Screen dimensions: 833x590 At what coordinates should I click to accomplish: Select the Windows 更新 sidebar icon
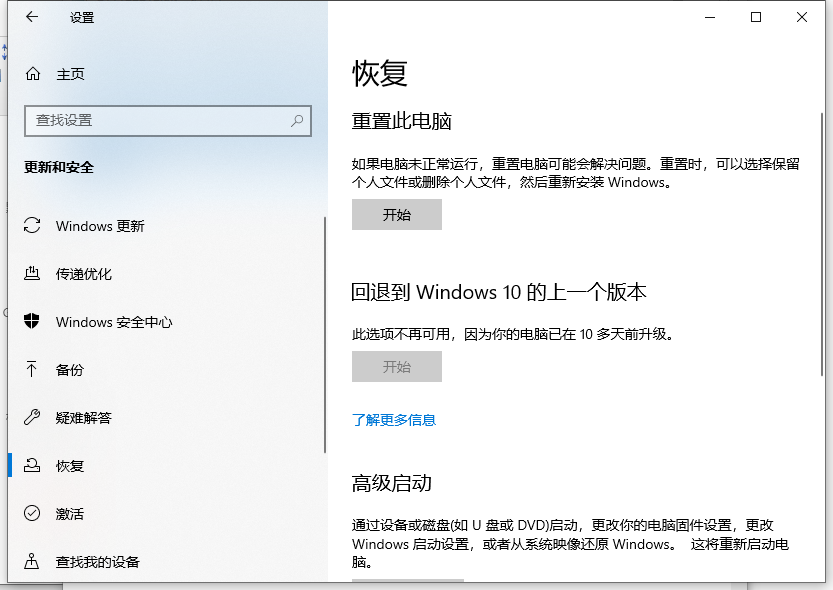tap(32, 226)
